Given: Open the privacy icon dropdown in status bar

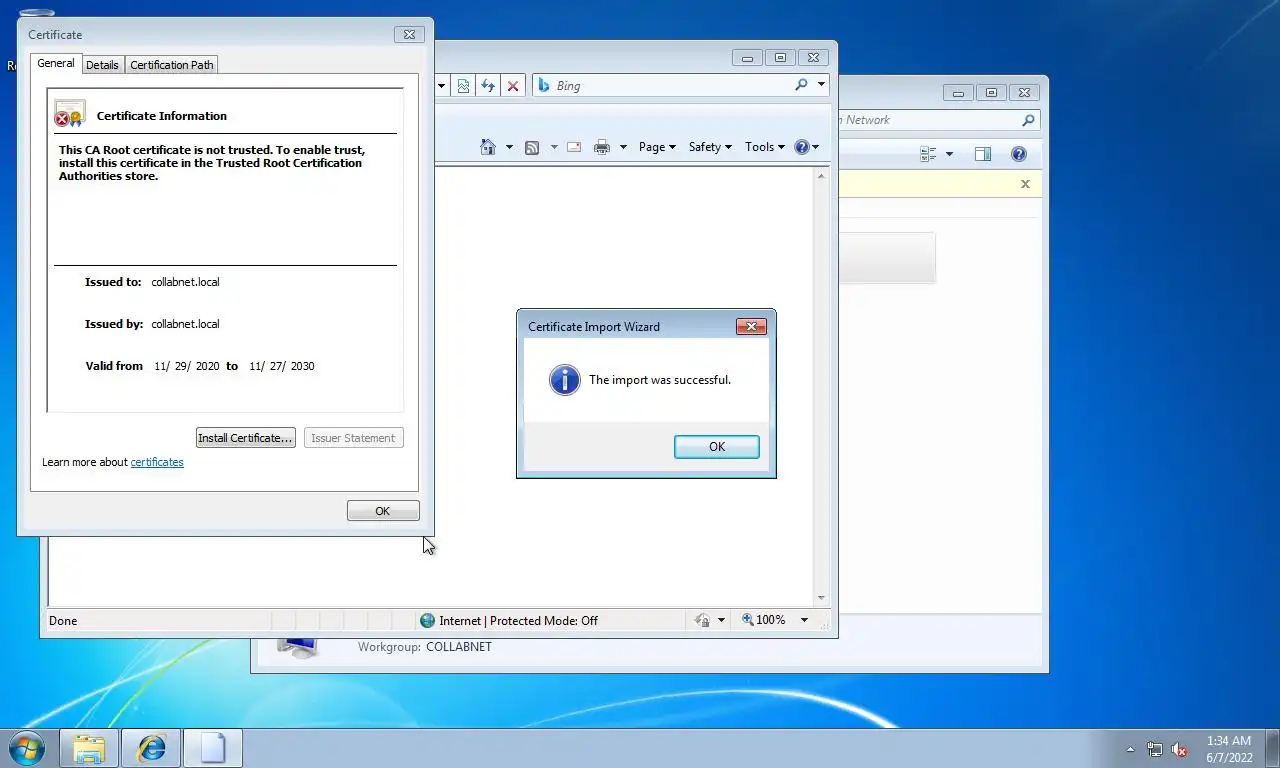Looking at the screenshot, I should coord(721,620).
